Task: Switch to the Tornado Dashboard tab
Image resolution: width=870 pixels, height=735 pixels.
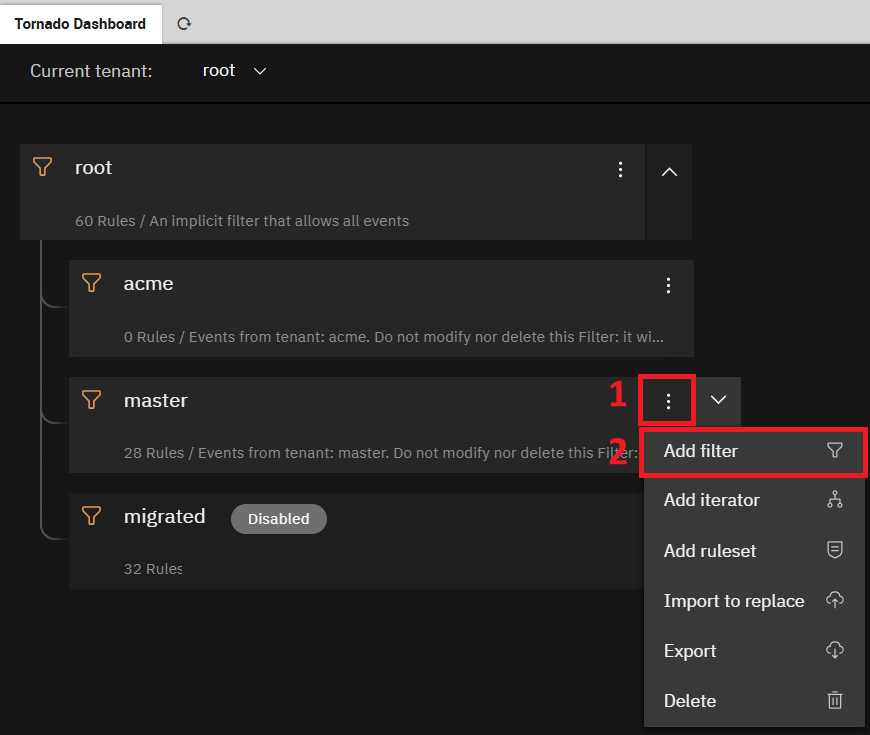Action: point(80,24)
